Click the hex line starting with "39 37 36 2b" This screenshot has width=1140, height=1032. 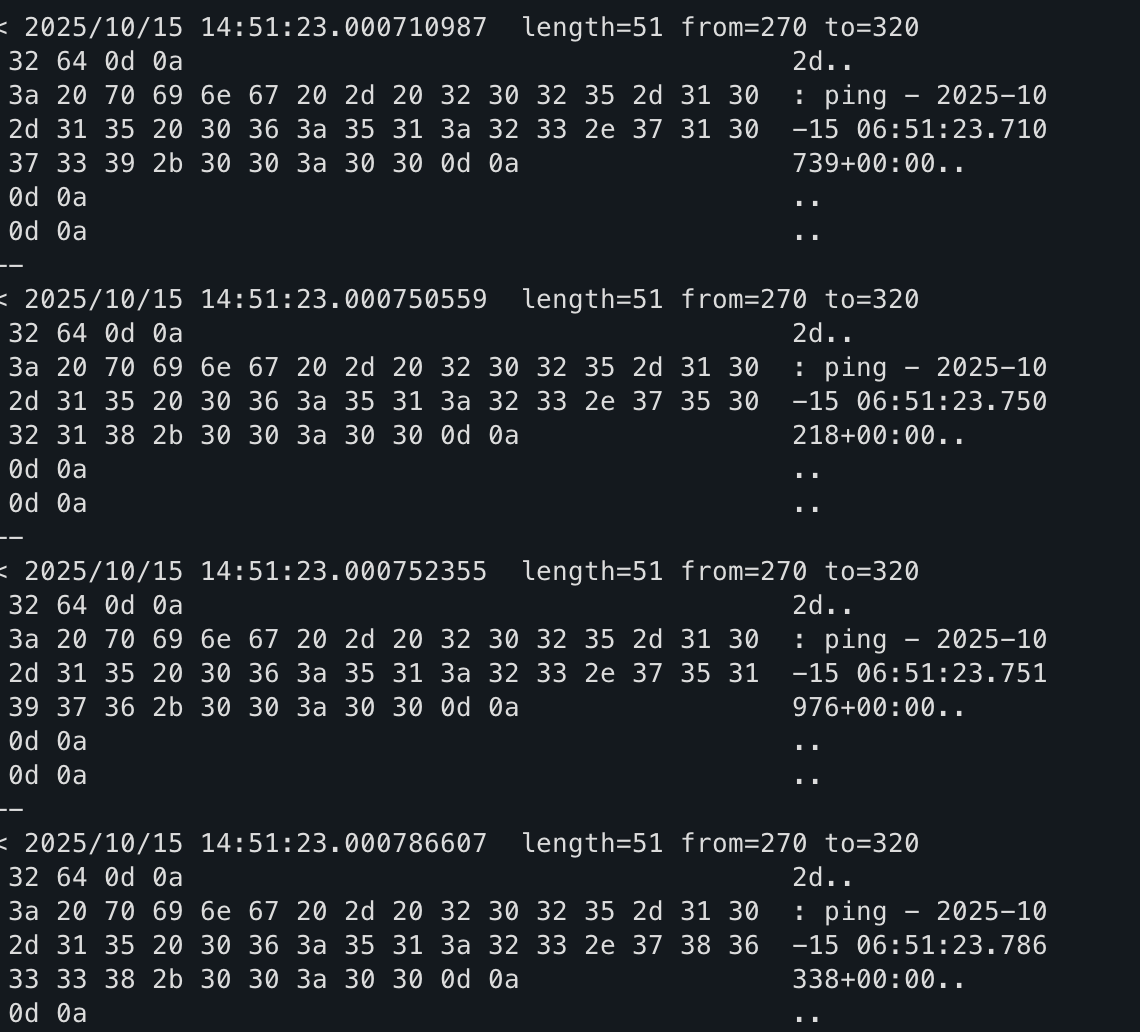pos(264,707)
